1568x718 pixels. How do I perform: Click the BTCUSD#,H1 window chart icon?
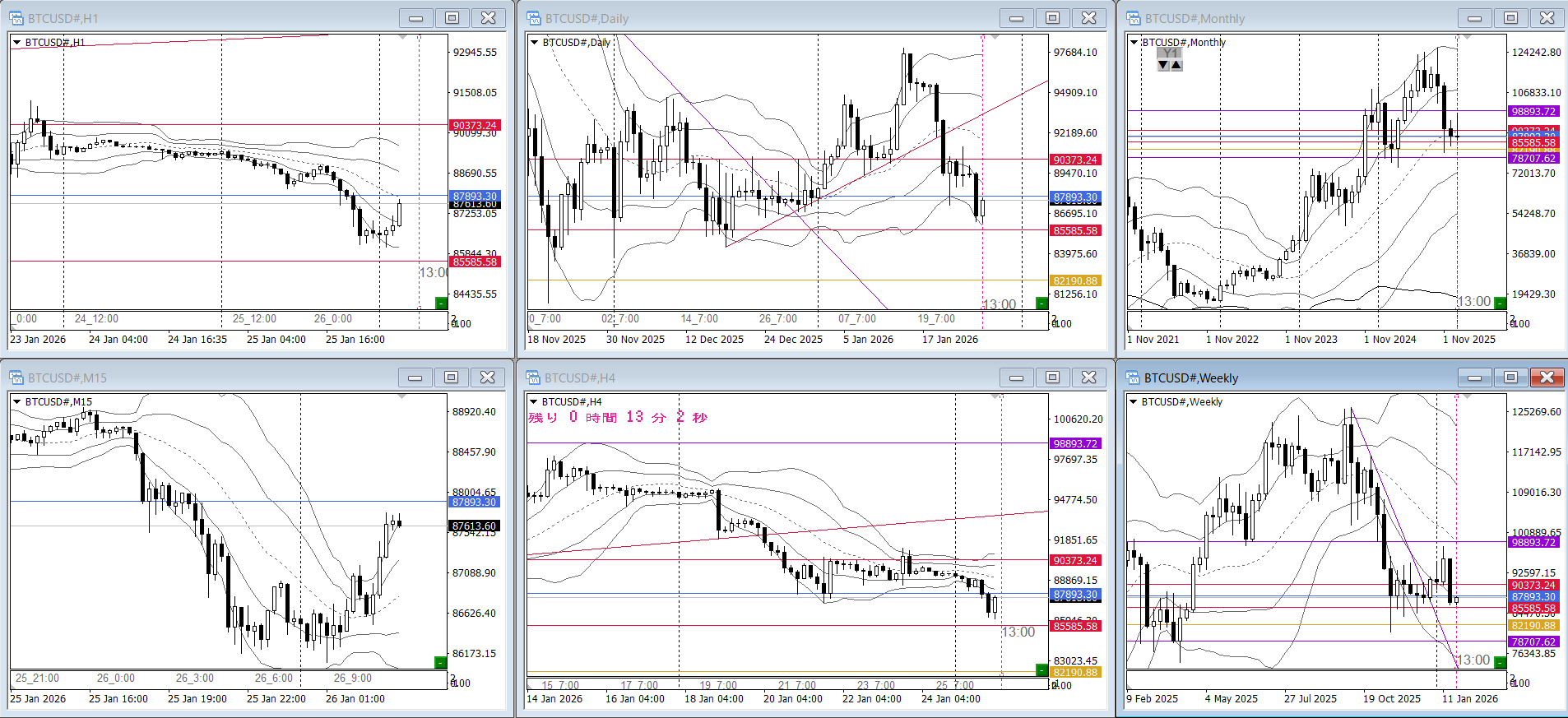[x=16, y=18]
